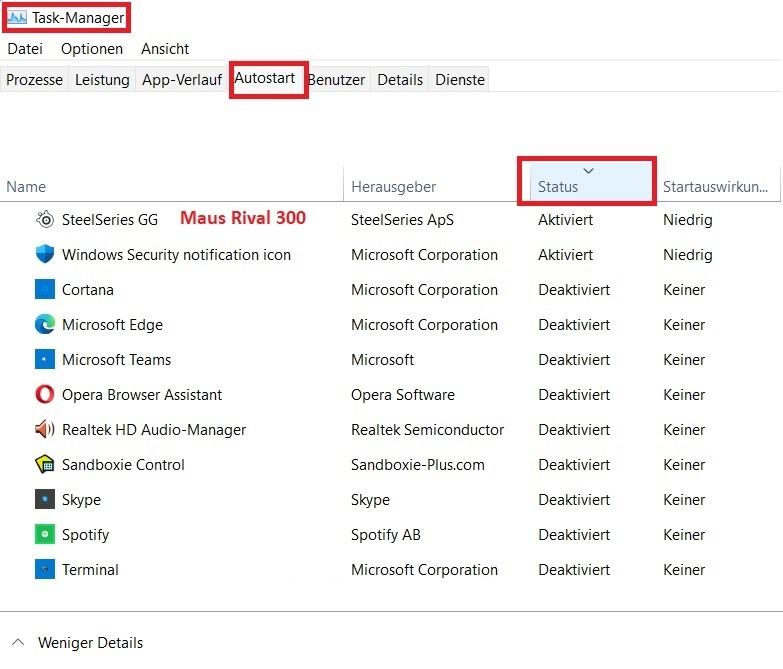Click the Opera Software publisher cell
This screenshot has height=669, width=783.
[403, 394]
